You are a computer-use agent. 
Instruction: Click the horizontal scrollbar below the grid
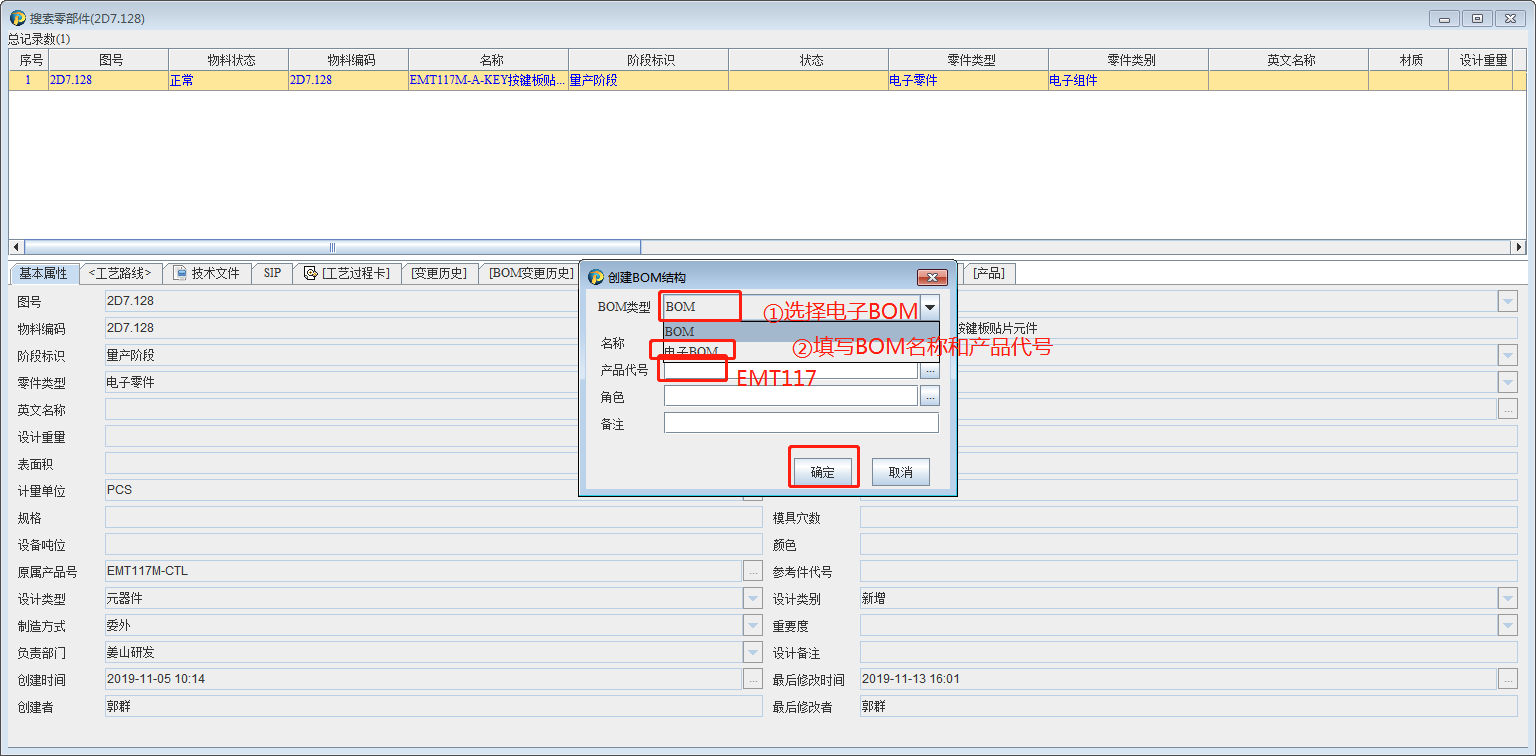click(x=330, y=246)
